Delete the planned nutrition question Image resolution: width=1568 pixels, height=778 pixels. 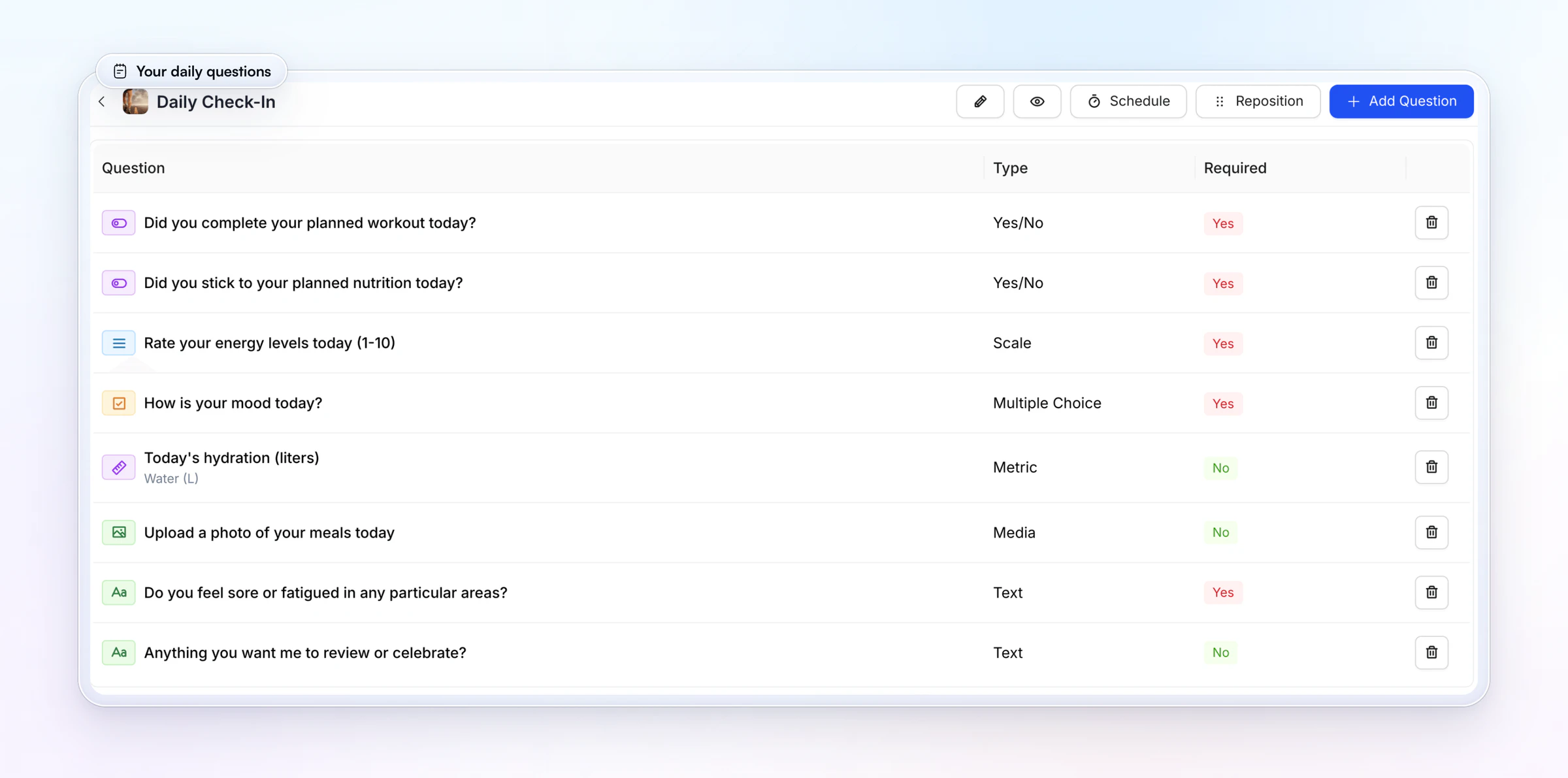coord(1431,283)
